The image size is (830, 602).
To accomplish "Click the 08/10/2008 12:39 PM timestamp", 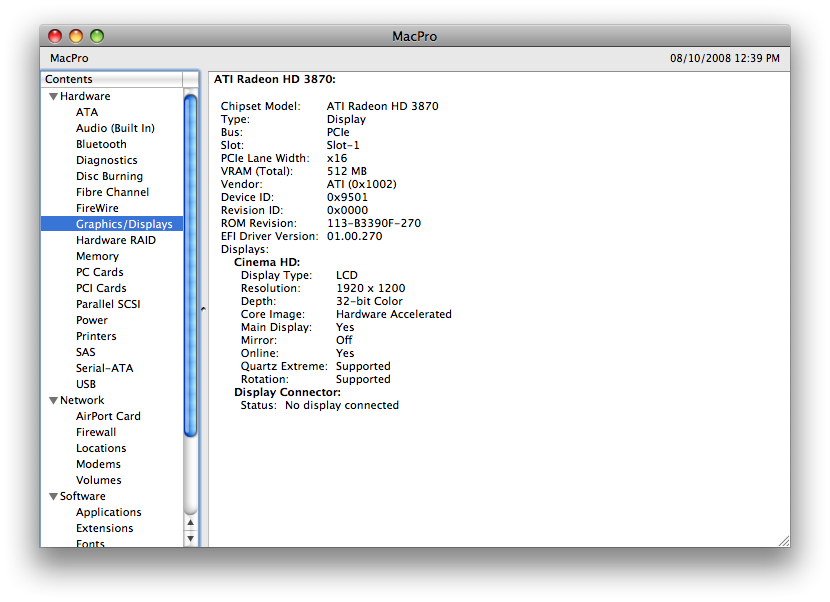I will pos(725,58).
